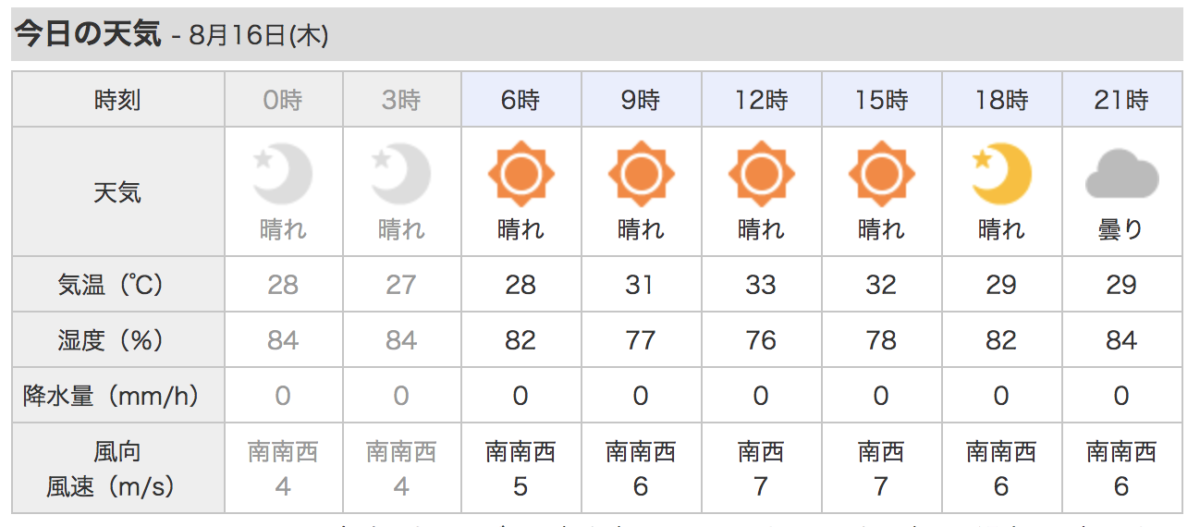
Task: Click the sun icon for 15時
Action: [x=881, y=175]
